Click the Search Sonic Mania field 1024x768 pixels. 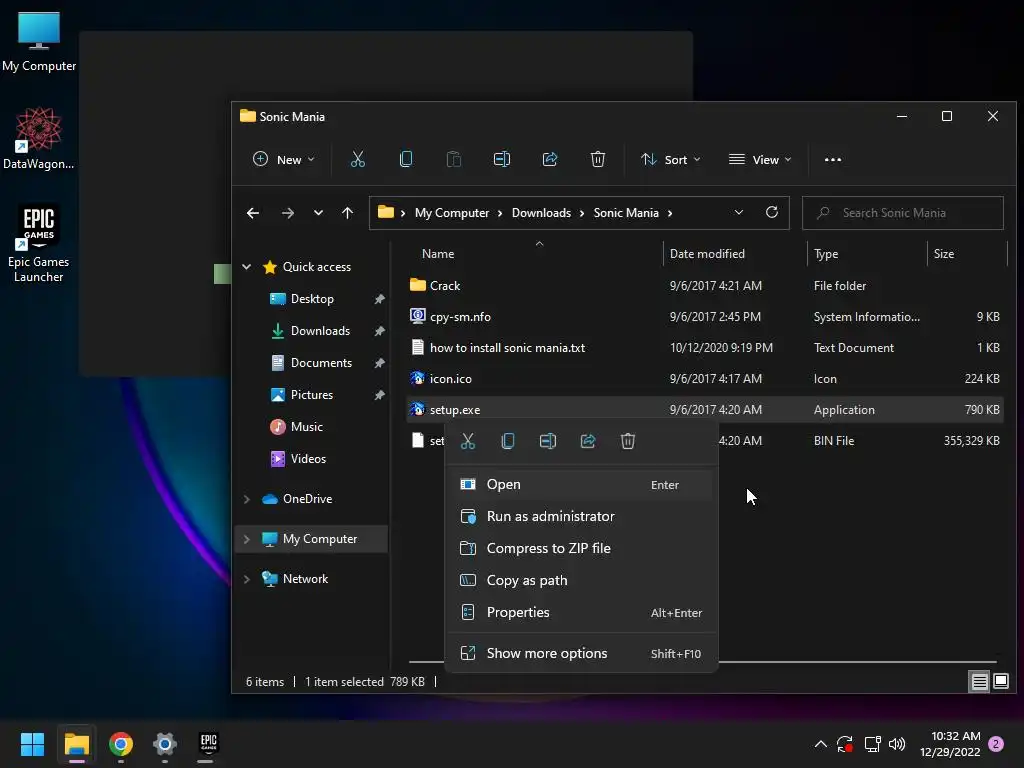[903, 213]
